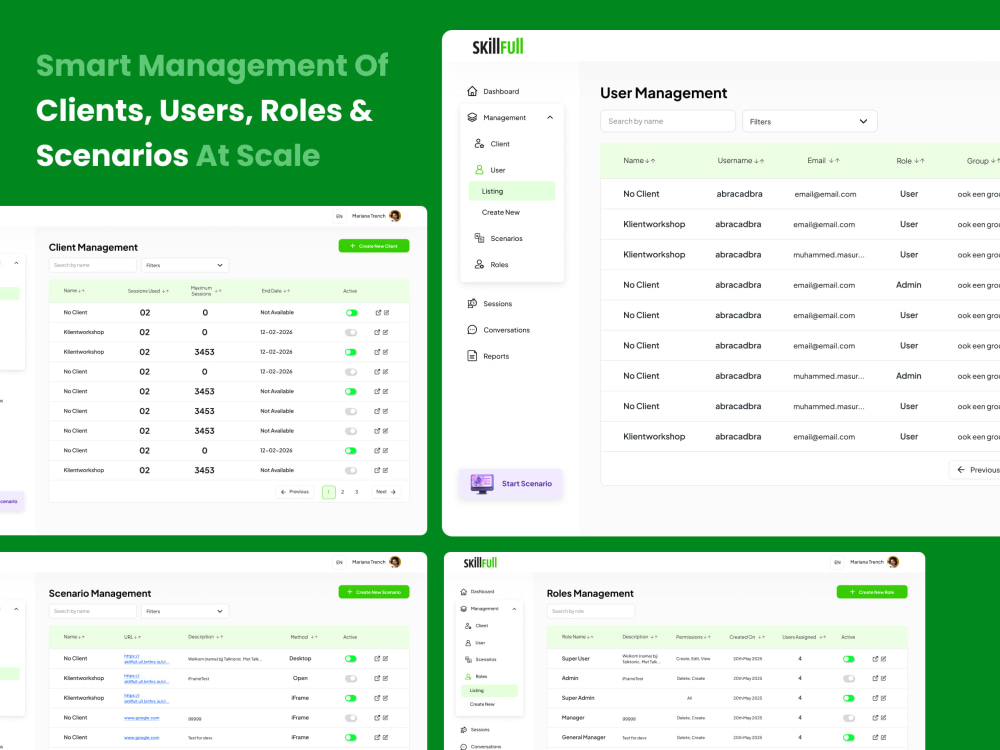The image size is (1000, 750).
Task: Click Previous in Client Management pagination
Action: click(295, 492)
